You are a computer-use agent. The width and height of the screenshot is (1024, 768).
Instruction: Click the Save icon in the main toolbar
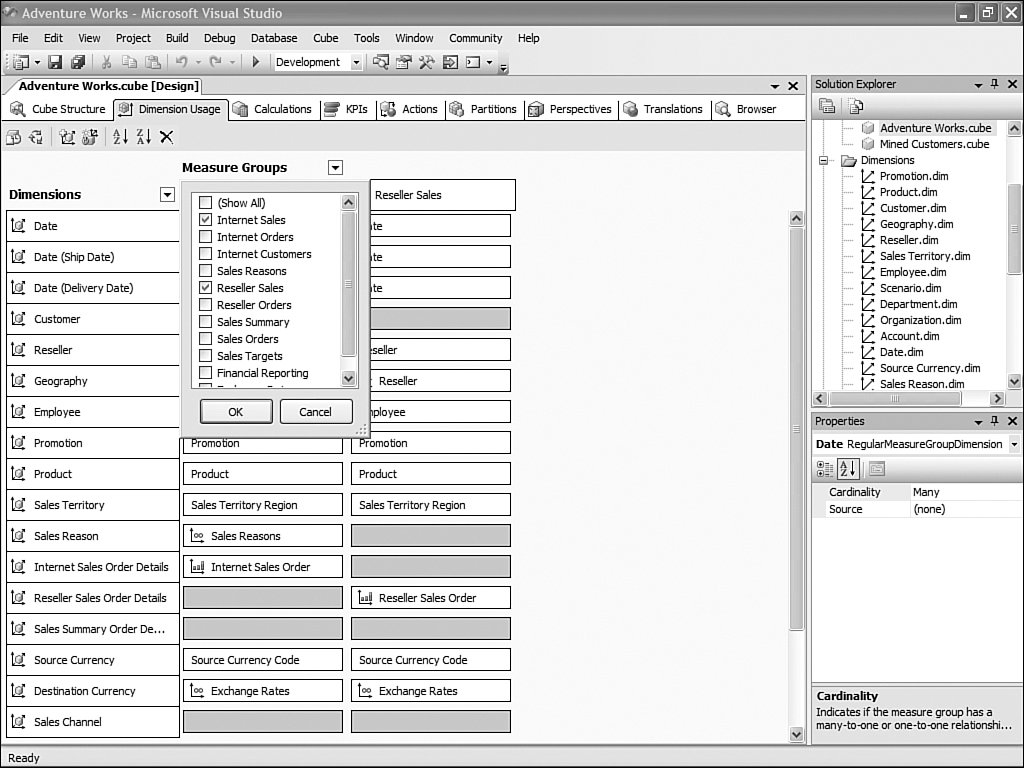tap(56, 62)
